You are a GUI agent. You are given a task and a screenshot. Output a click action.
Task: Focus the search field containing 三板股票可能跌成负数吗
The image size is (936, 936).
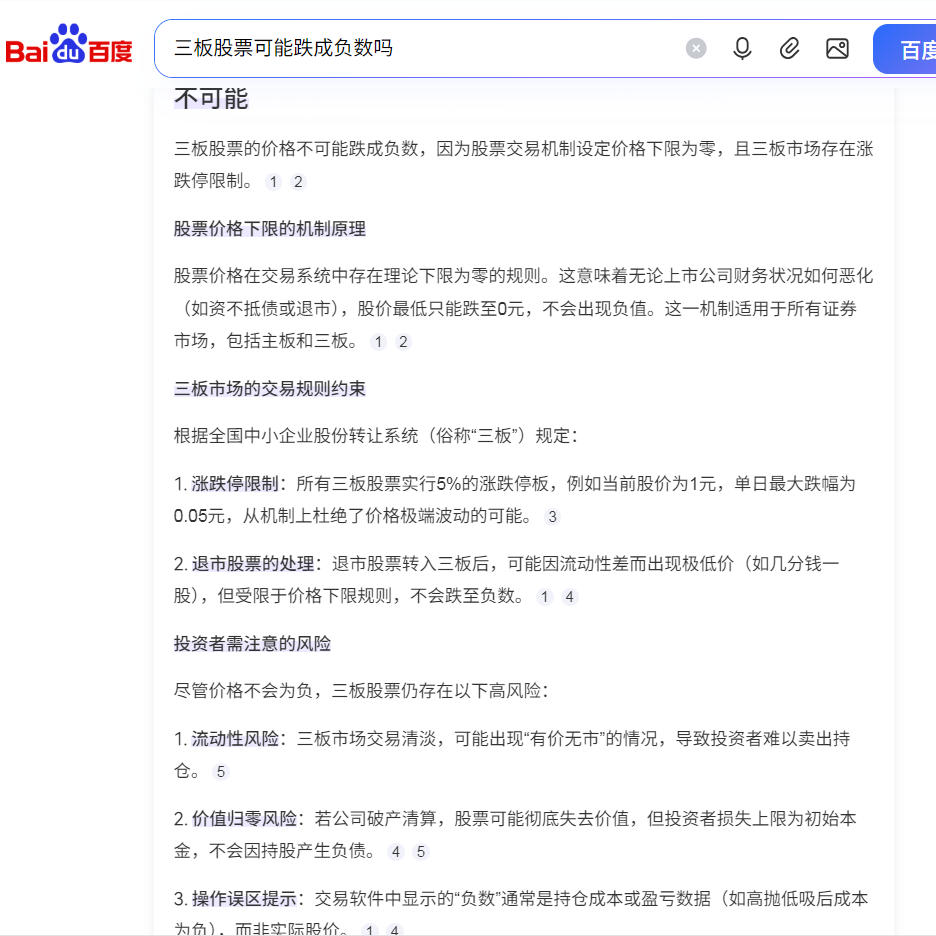418,48
